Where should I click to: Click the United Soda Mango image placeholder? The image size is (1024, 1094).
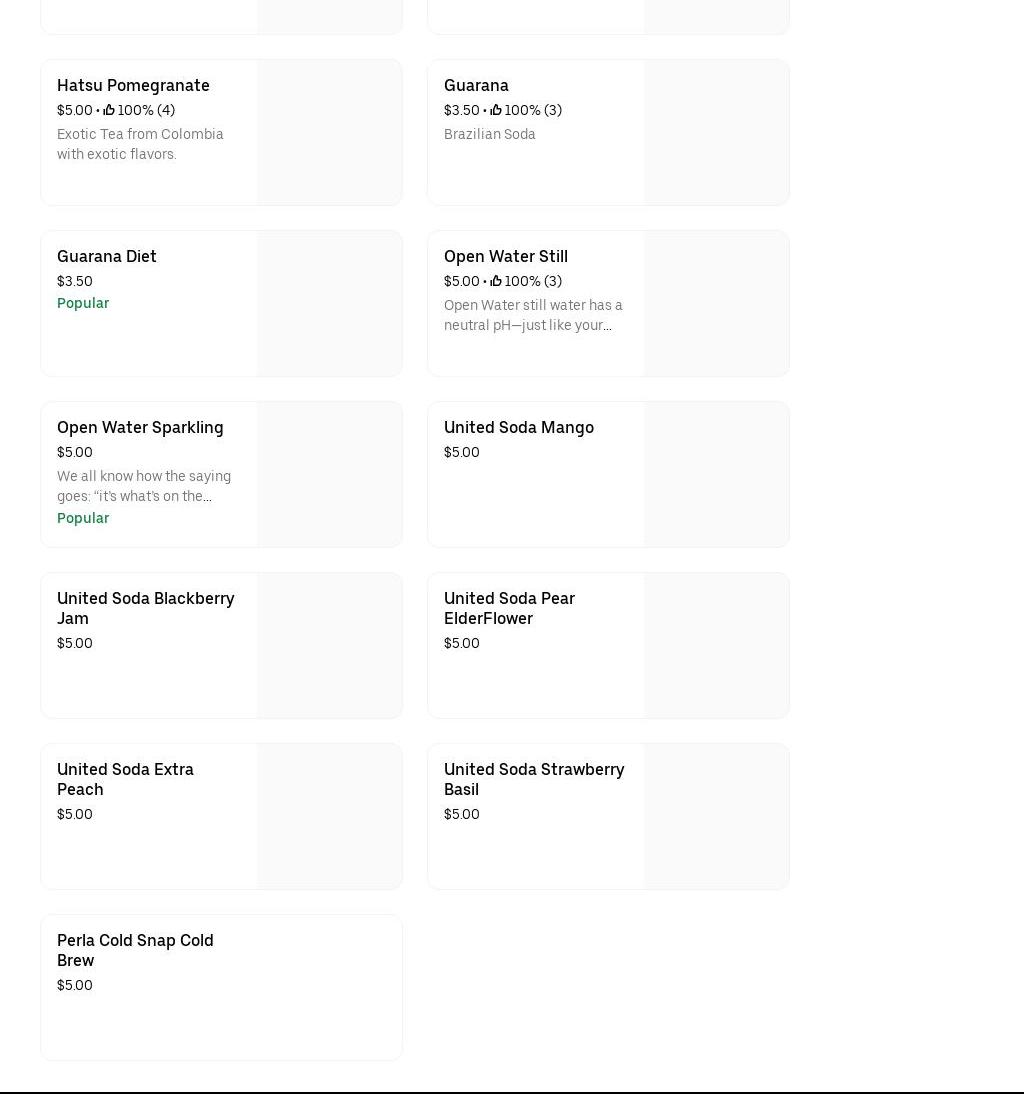tap(716, 474)
